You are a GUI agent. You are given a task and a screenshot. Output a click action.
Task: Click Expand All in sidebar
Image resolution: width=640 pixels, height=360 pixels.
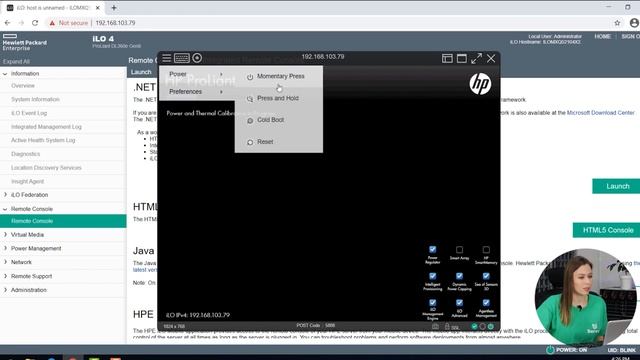click(16, 62)
